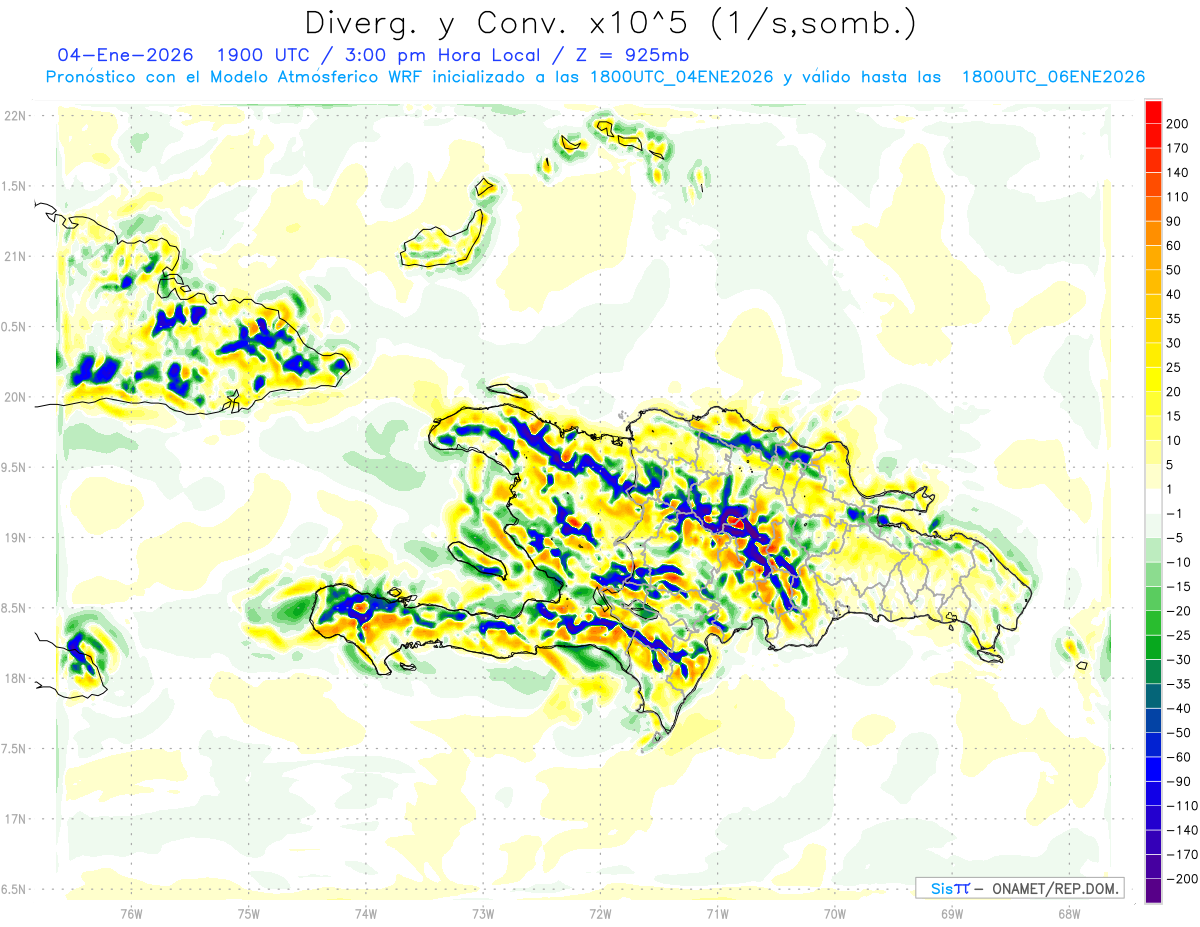Click the positive '200' color bar value
Viewport: 1200px width, 927px height.
click(1179, 123)
